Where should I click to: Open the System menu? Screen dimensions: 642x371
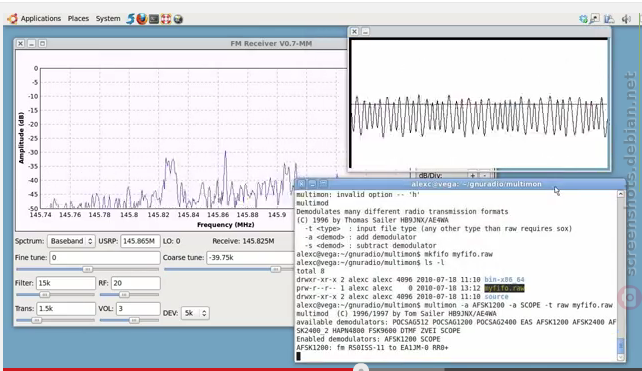108,18
